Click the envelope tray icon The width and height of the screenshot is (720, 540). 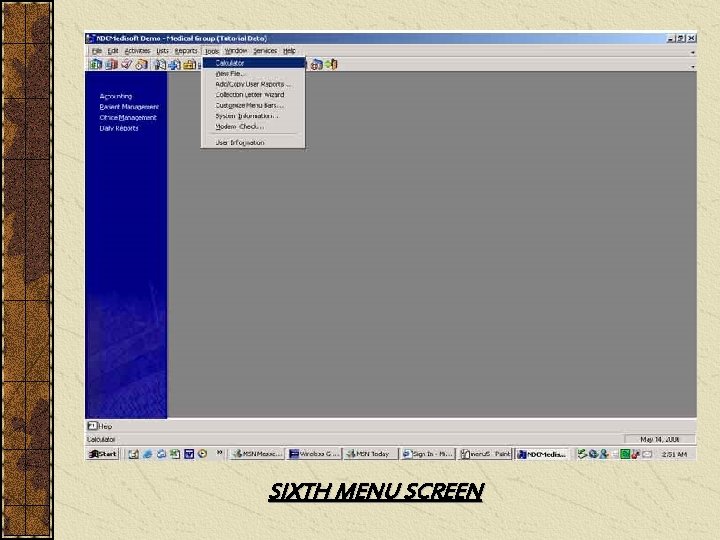647,454
